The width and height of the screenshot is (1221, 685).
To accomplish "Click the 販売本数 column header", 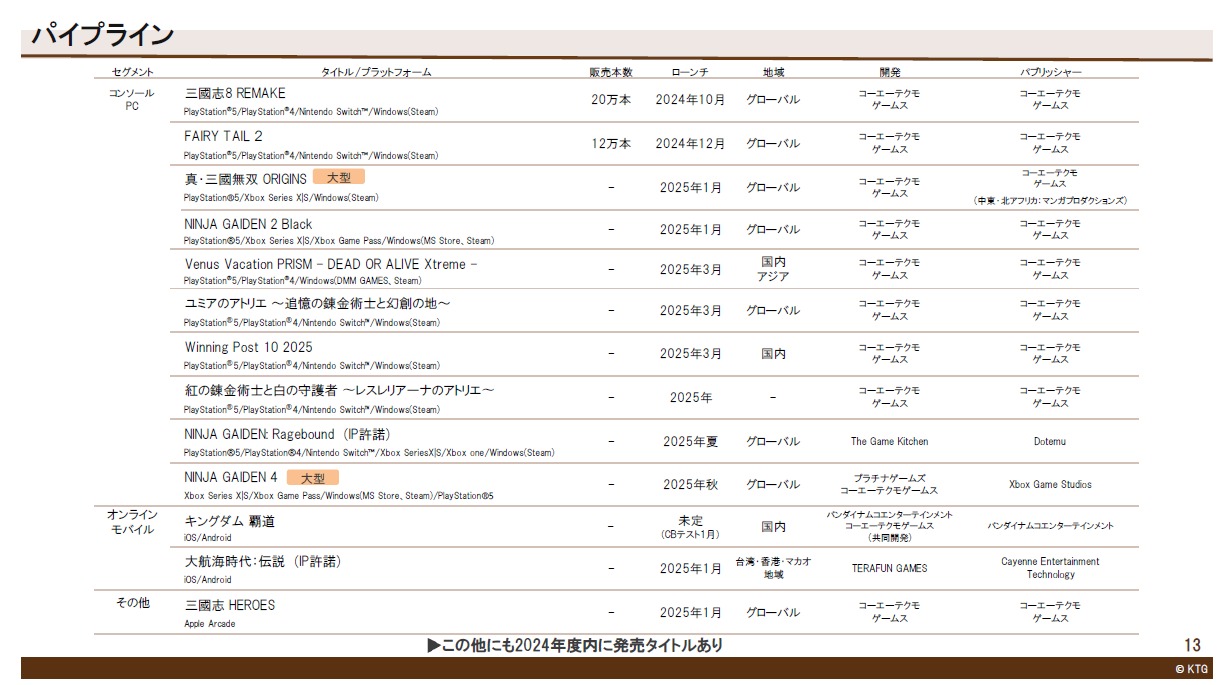I will coord(611,72).
